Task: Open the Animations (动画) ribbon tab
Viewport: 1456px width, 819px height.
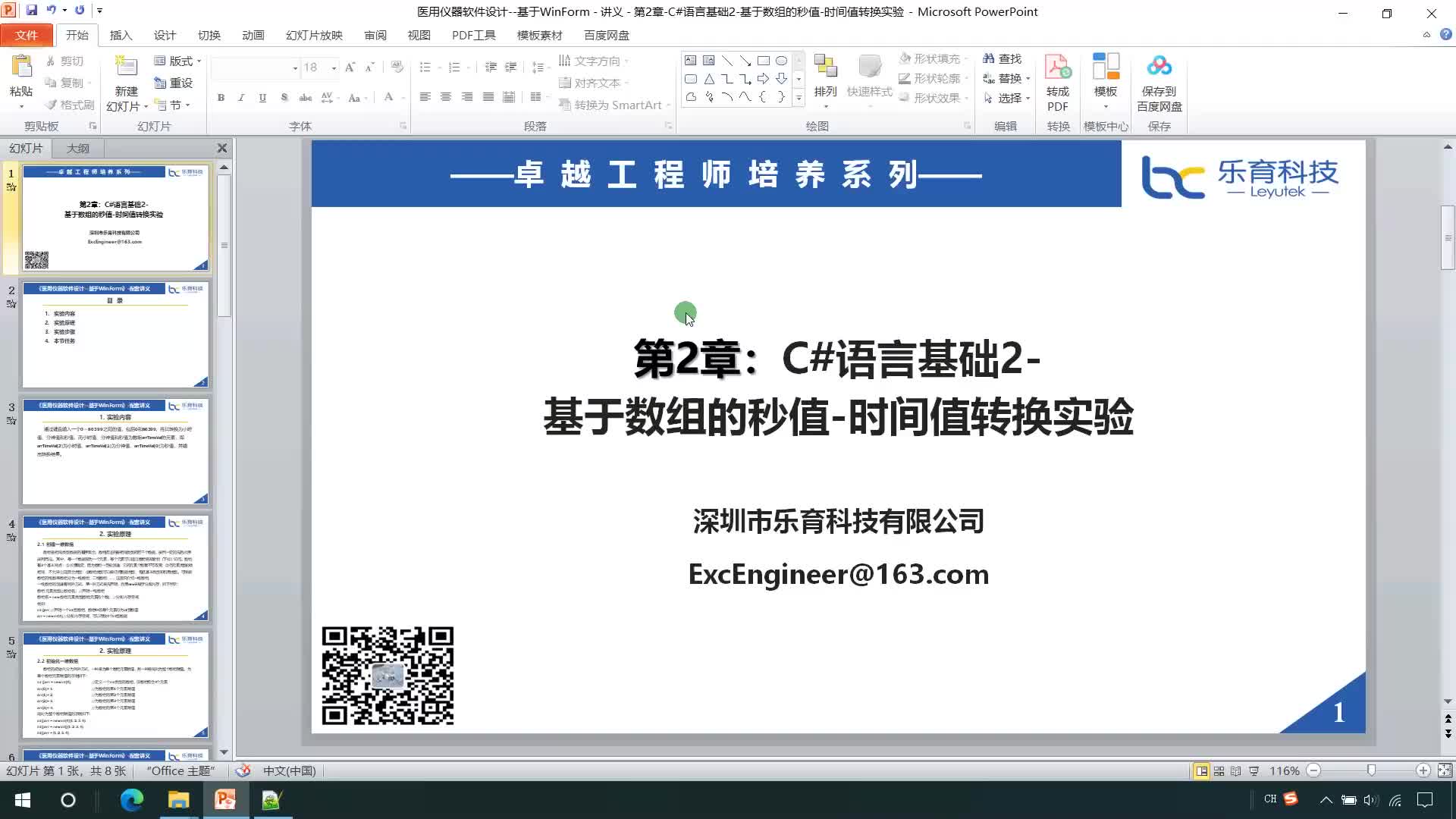Action: pyautogui.click(x=253, y=35)
